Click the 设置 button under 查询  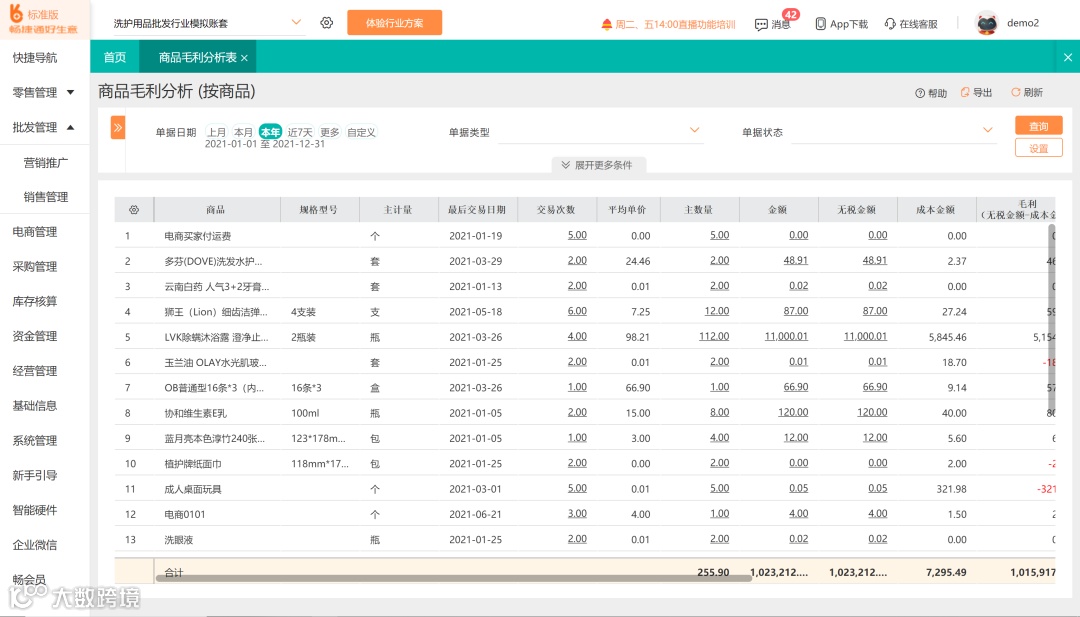coord(1039,148)
